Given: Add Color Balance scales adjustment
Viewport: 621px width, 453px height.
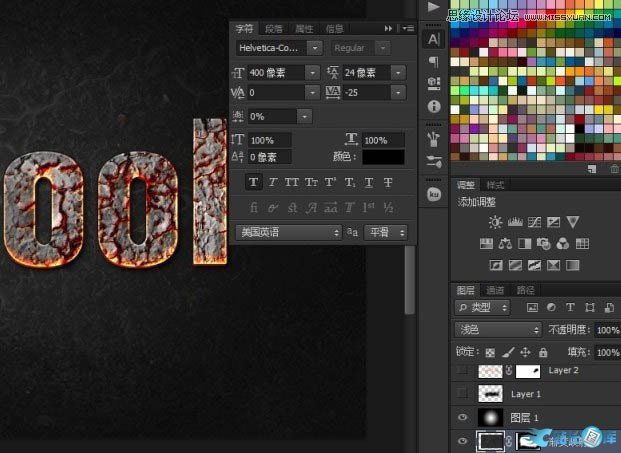Looking at the screenshot, I should (507, 243).
